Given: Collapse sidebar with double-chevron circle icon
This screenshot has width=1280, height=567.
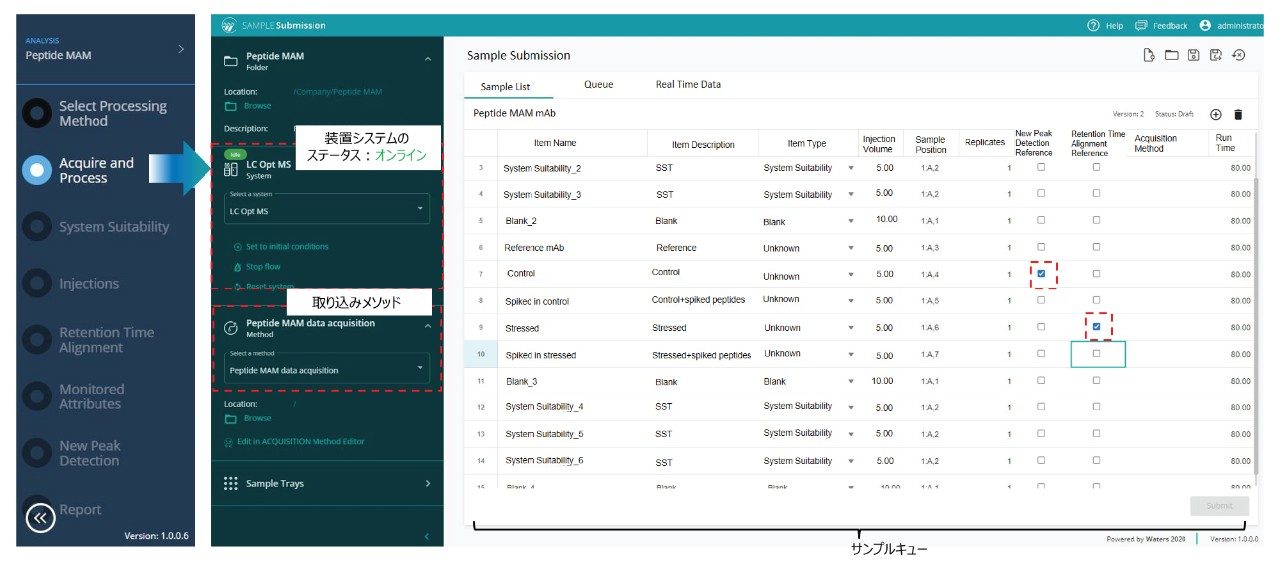Looking at the screenshot, I should point(40,517).
